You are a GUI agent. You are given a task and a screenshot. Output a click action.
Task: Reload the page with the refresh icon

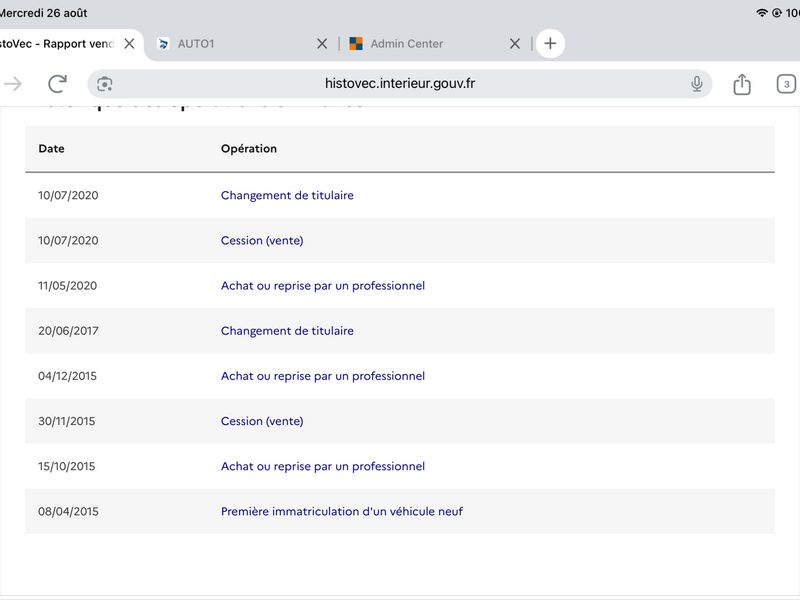[58, 84]
